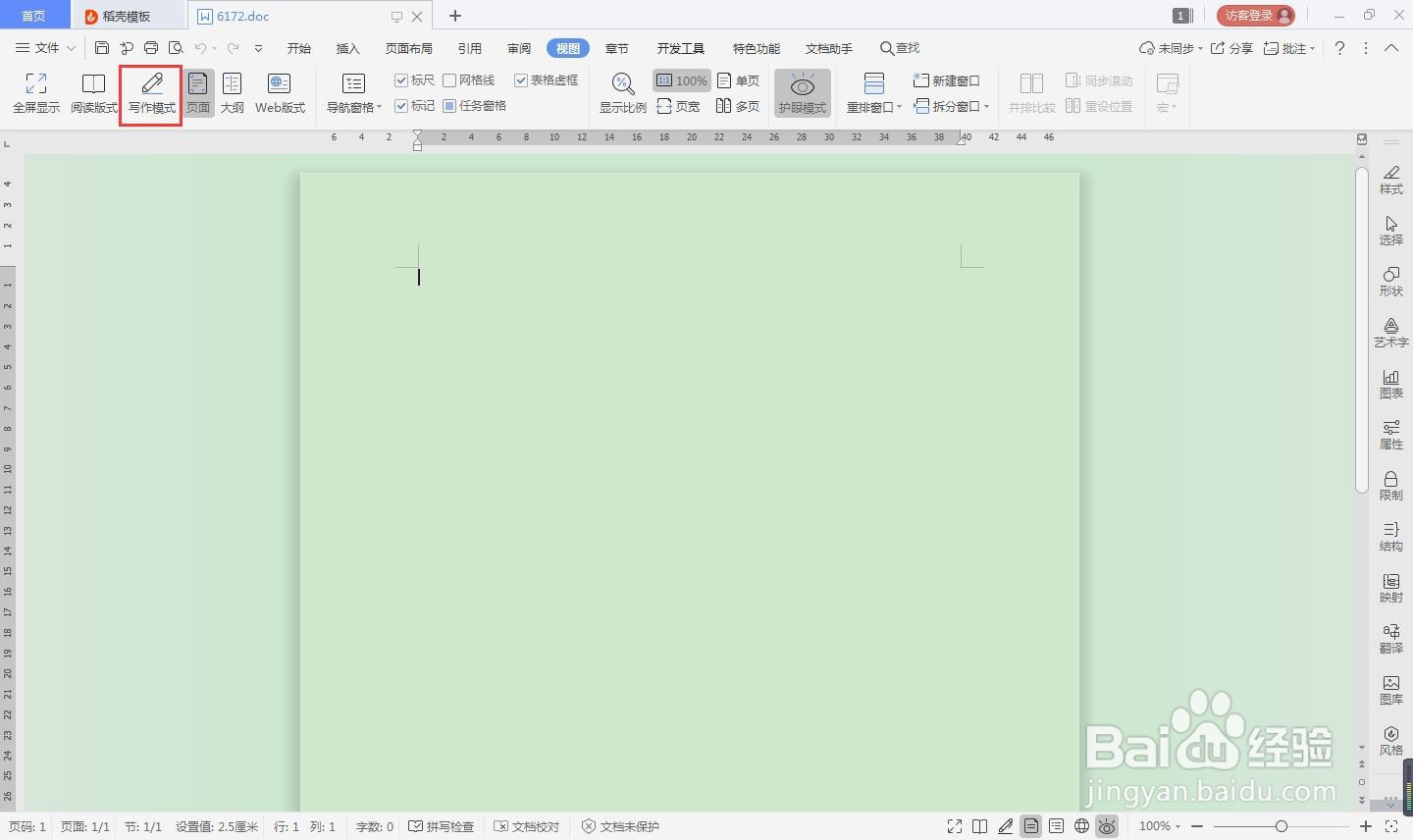Open Web版式 web layout view

pos(278,93)
